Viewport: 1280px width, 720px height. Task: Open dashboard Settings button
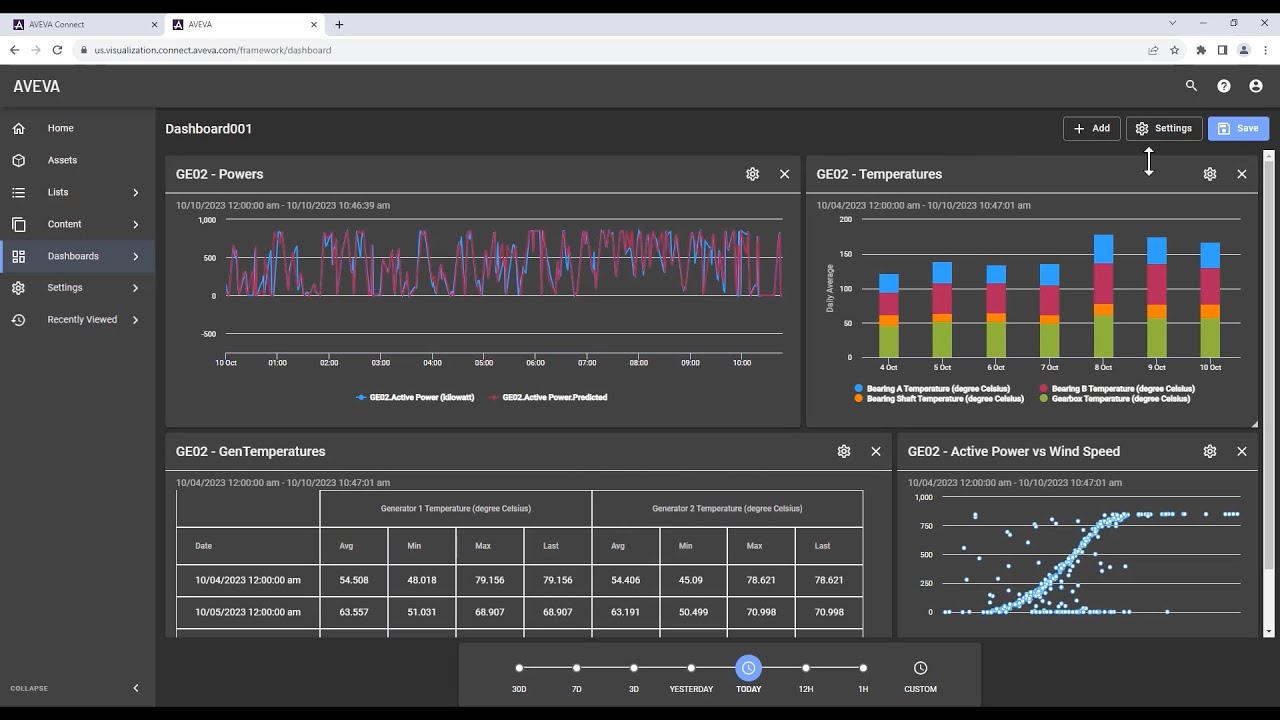[x=1164, y=128]
